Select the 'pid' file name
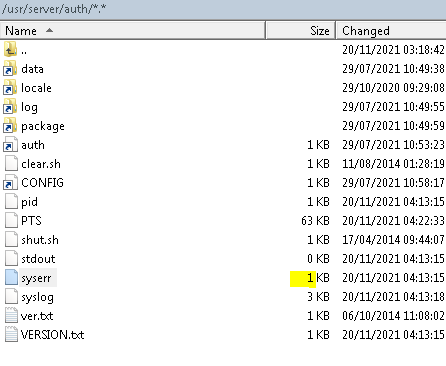Screen dimensions: 446x366 [x=29, y=202]
